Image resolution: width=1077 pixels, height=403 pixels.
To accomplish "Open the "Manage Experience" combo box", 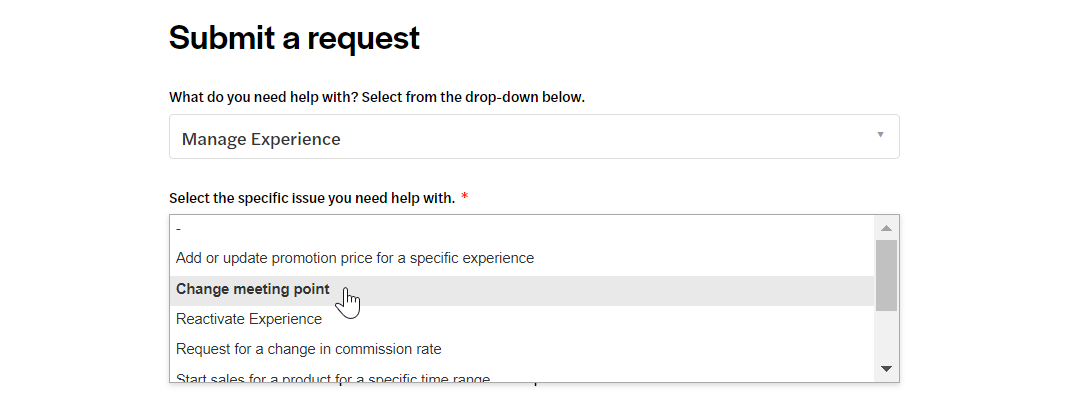I will pyautogui.click(x=534, y=137).
